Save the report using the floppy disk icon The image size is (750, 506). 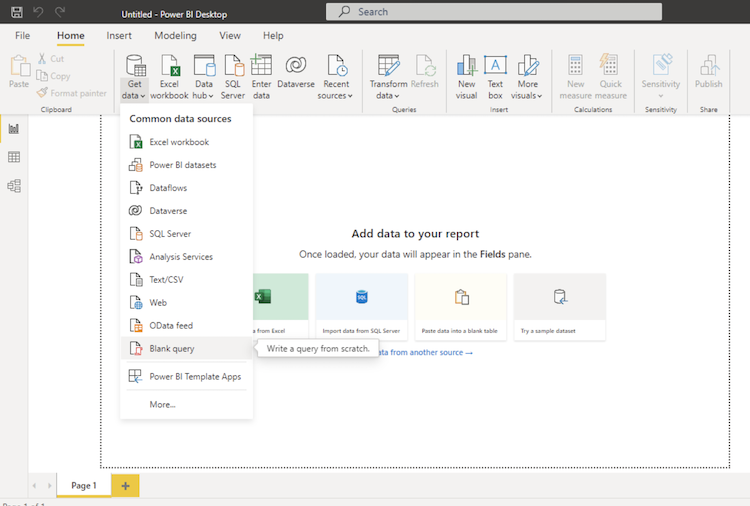17,12
